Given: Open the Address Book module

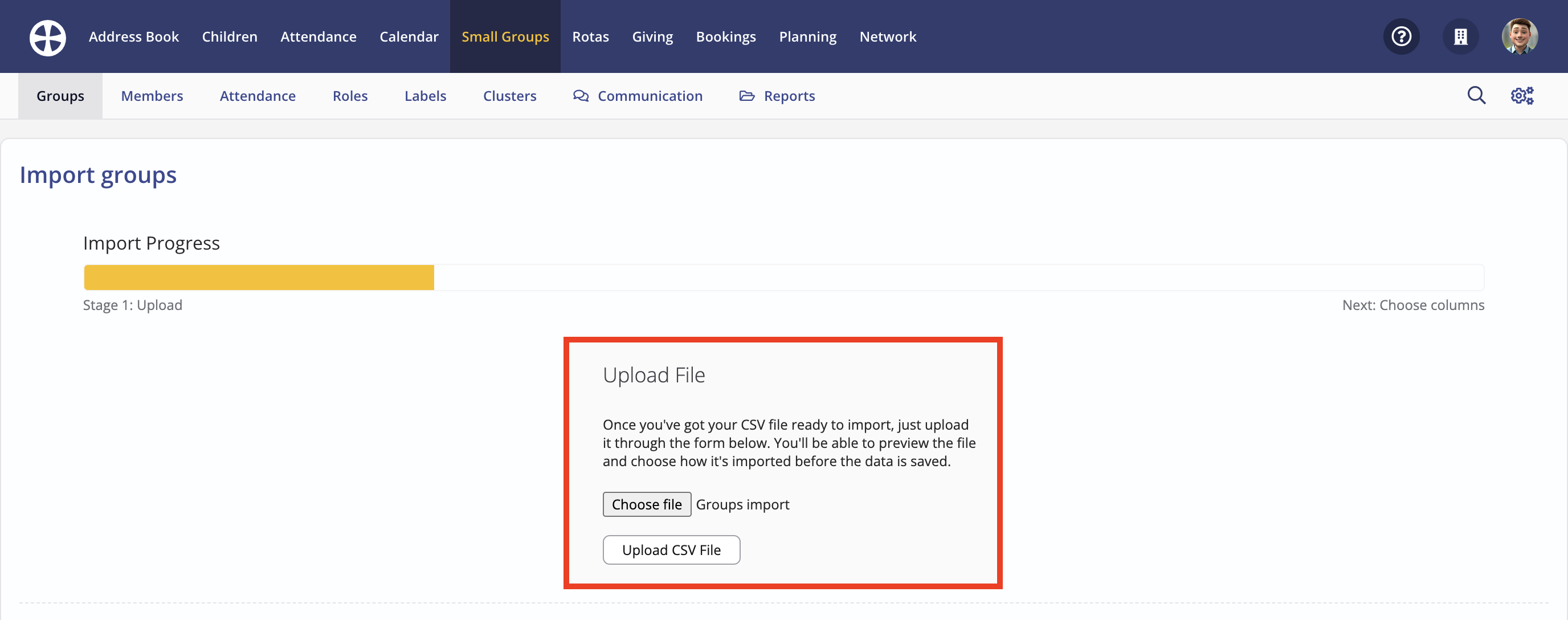Looking at the screenshot, I should coord(134,36).
